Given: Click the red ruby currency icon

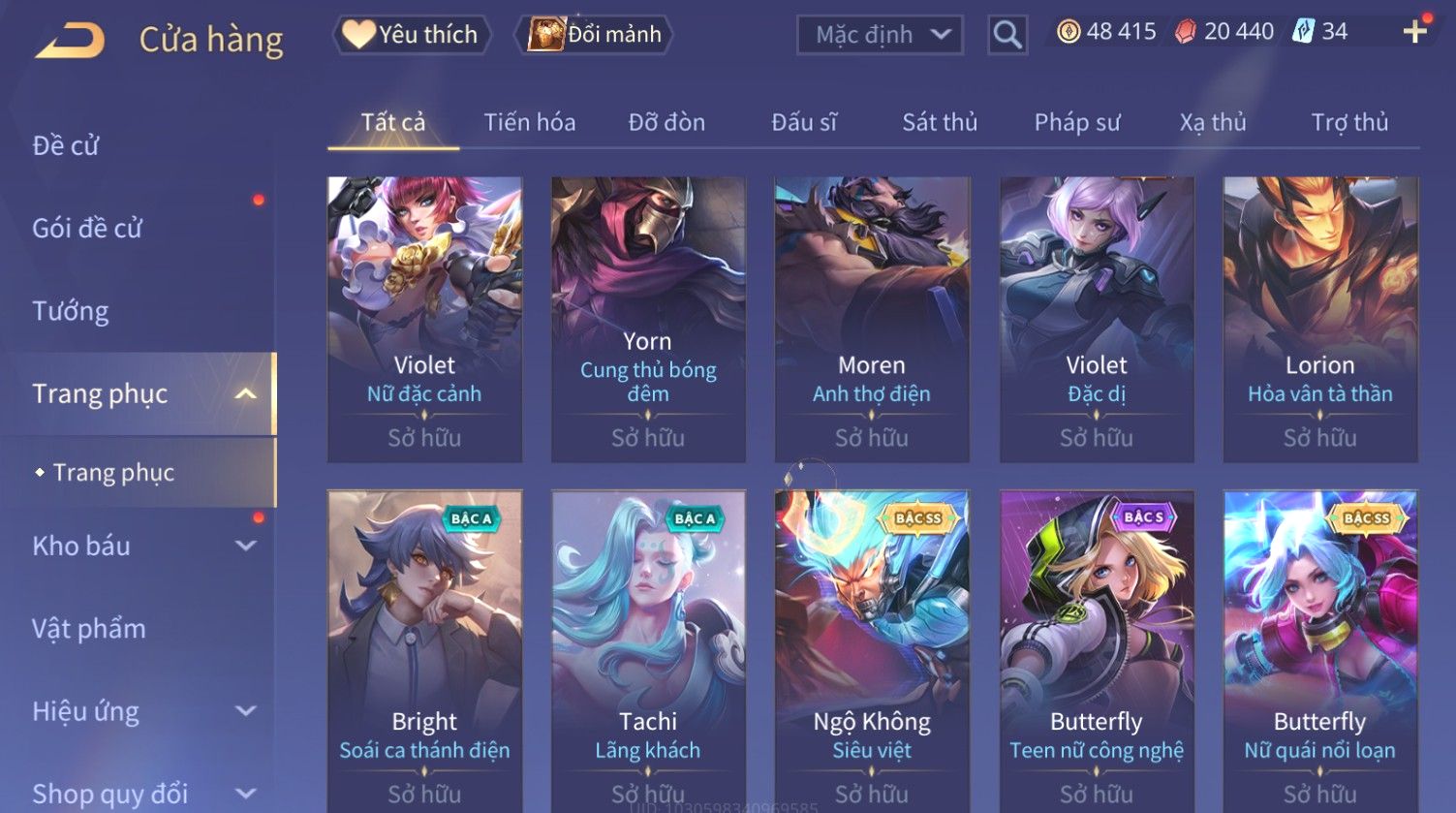Looking at the screenshot, I should [1185, 32].
